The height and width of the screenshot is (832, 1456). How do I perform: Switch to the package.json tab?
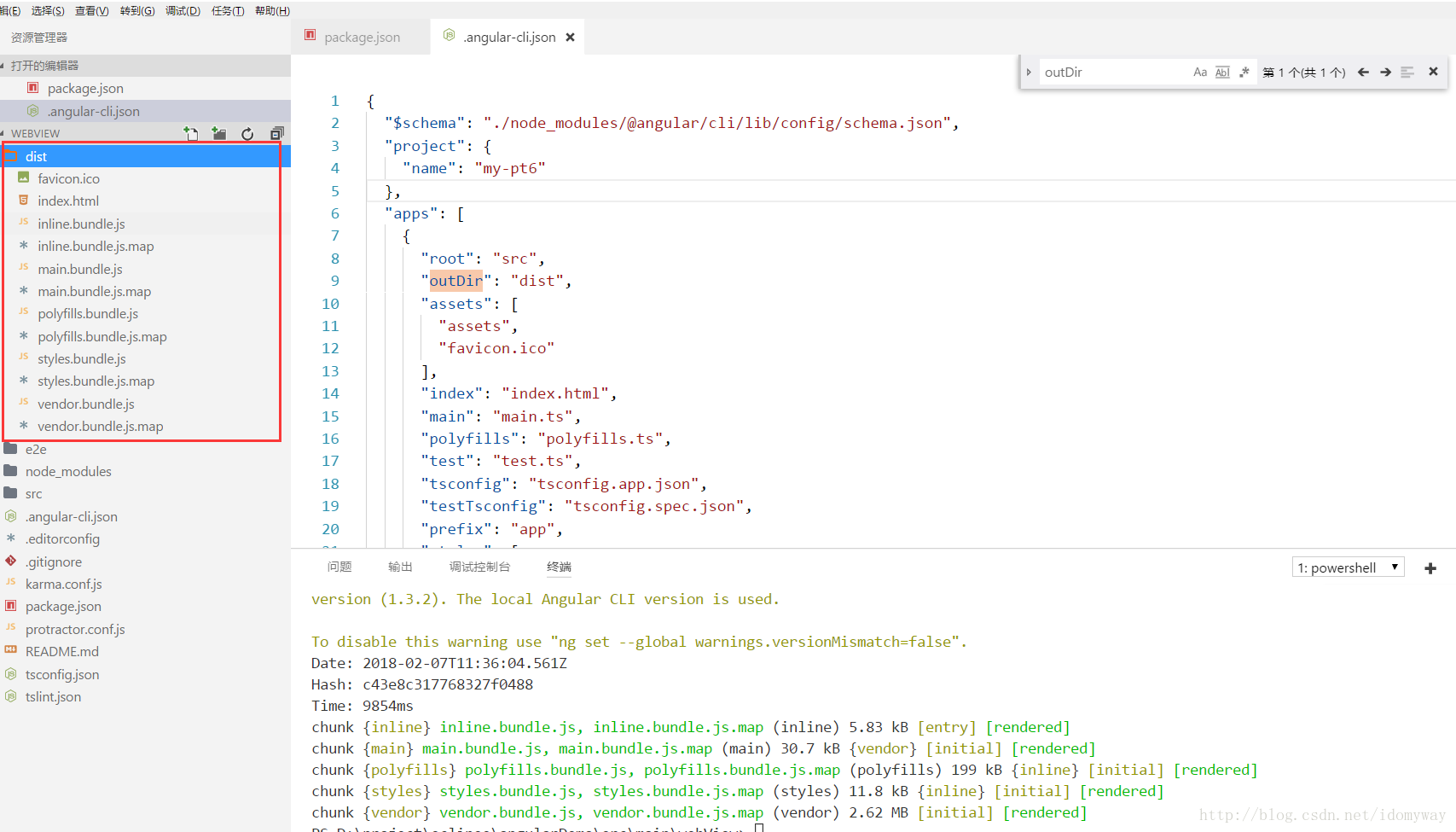click(361, 37)
